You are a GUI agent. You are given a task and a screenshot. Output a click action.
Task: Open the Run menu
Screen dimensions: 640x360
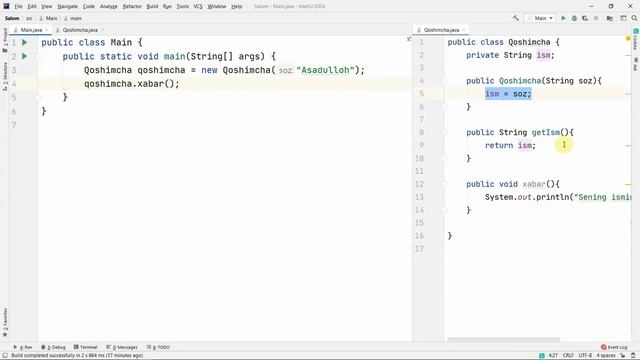pos(167,7)
